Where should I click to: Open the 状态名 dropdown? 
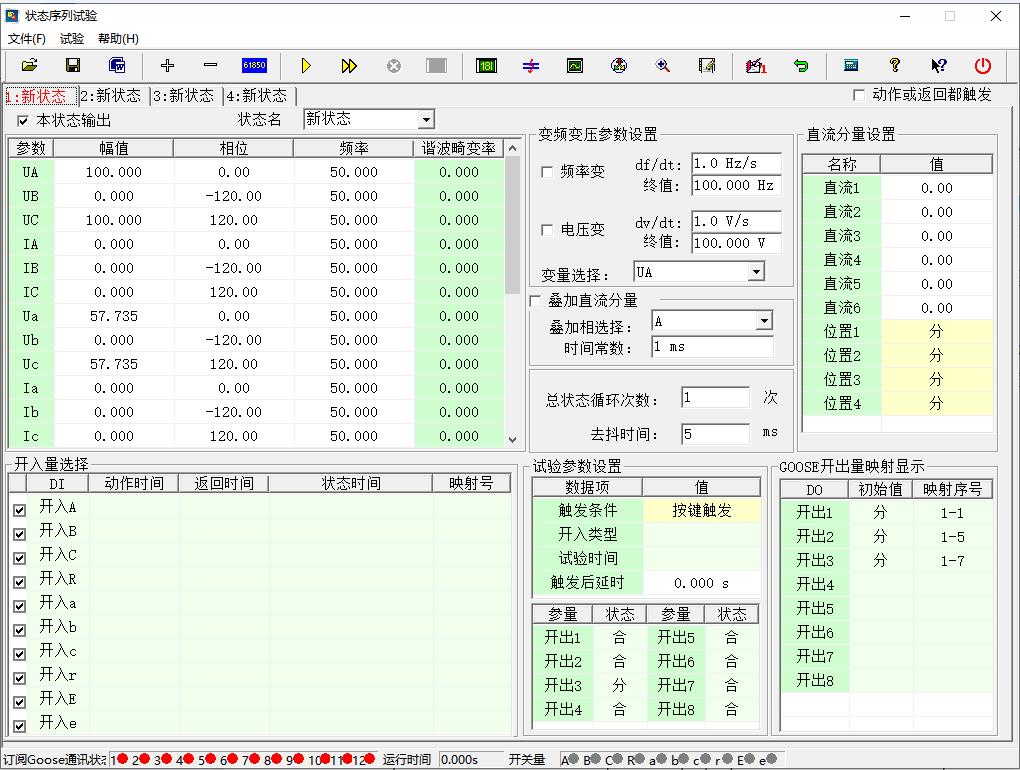point(426,120)
